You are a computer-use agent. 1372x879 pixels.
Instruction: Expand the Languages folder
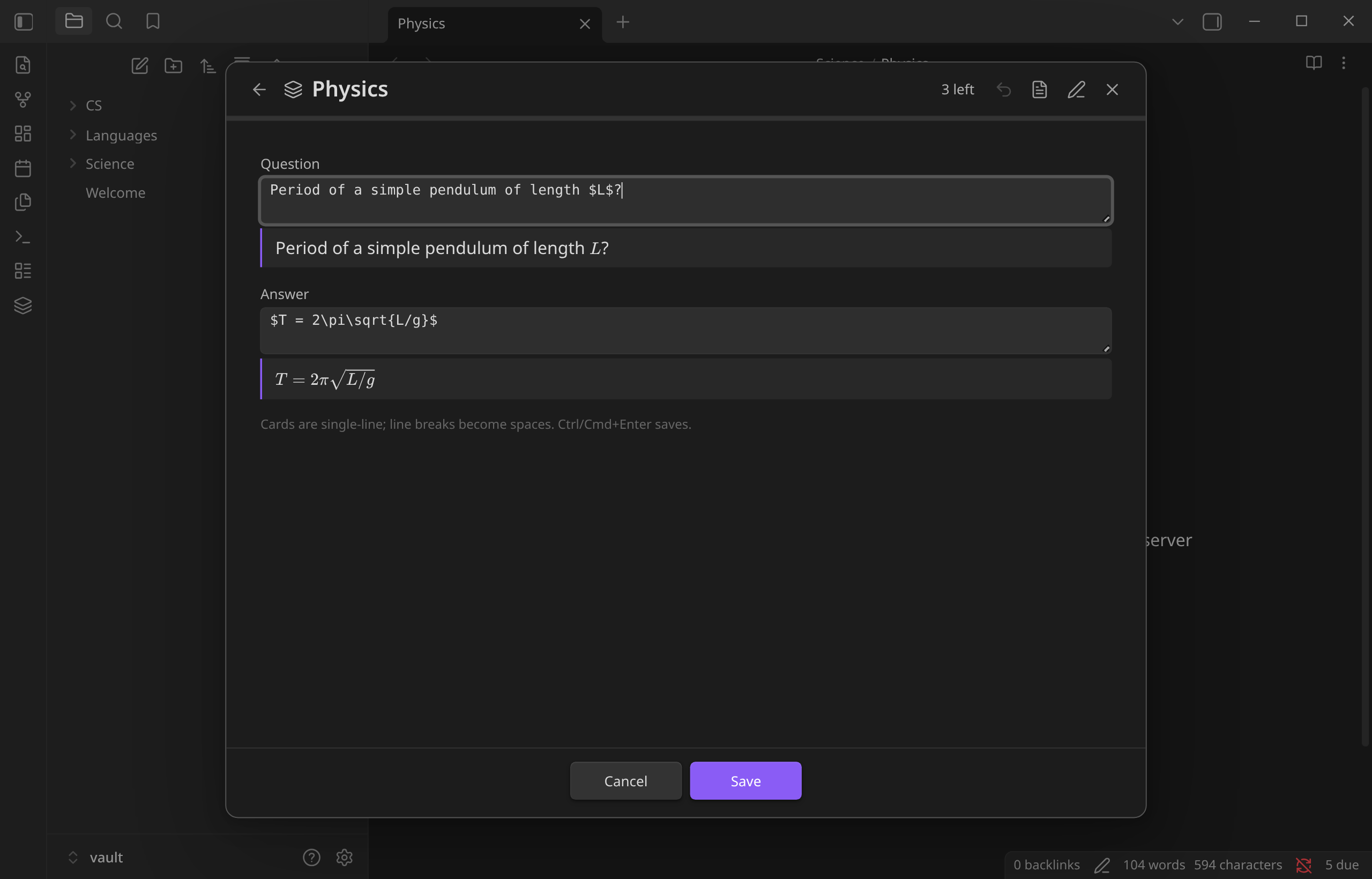73,135
